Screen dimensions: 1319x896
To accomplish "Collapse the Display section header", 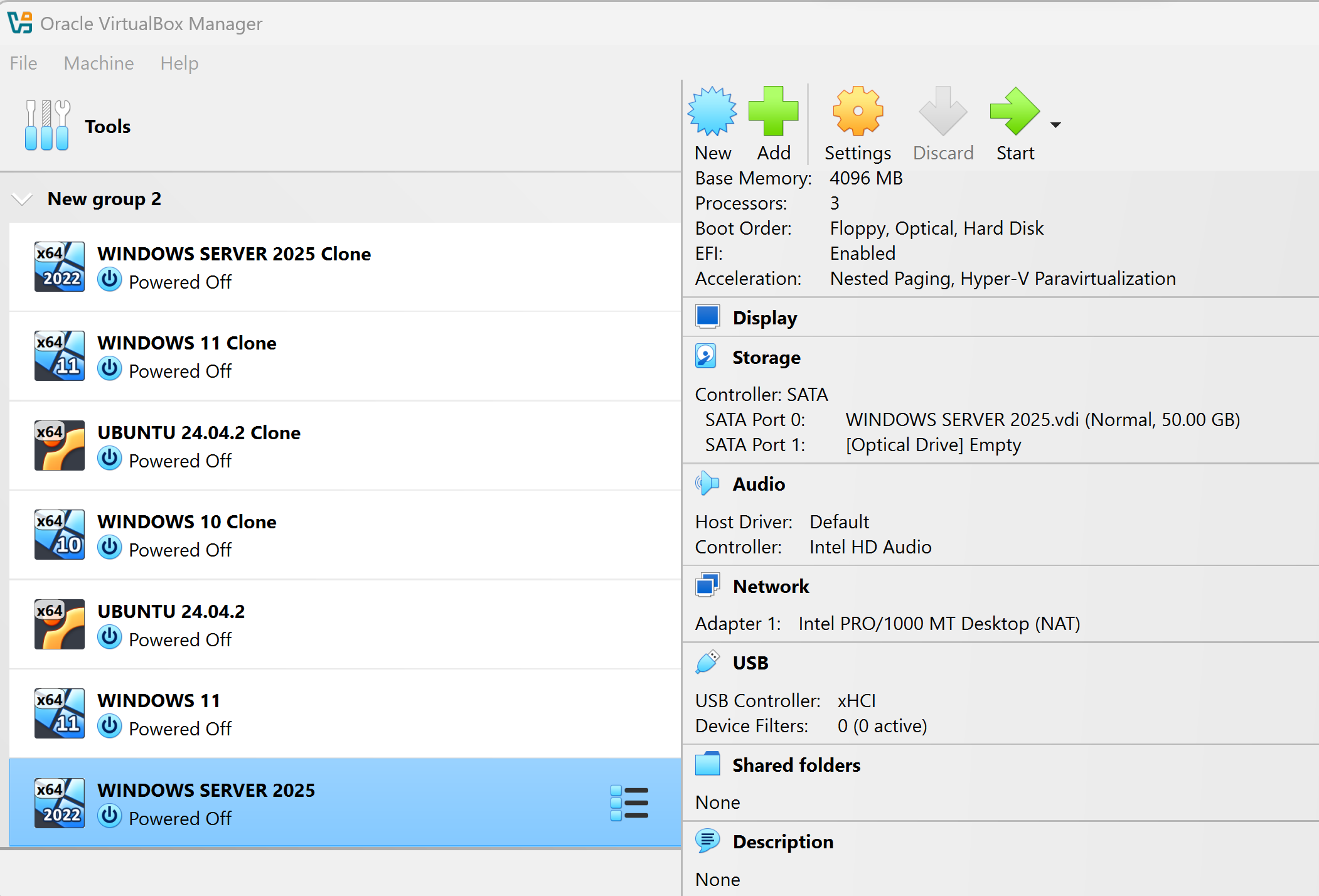I will [x=764, y=317].
